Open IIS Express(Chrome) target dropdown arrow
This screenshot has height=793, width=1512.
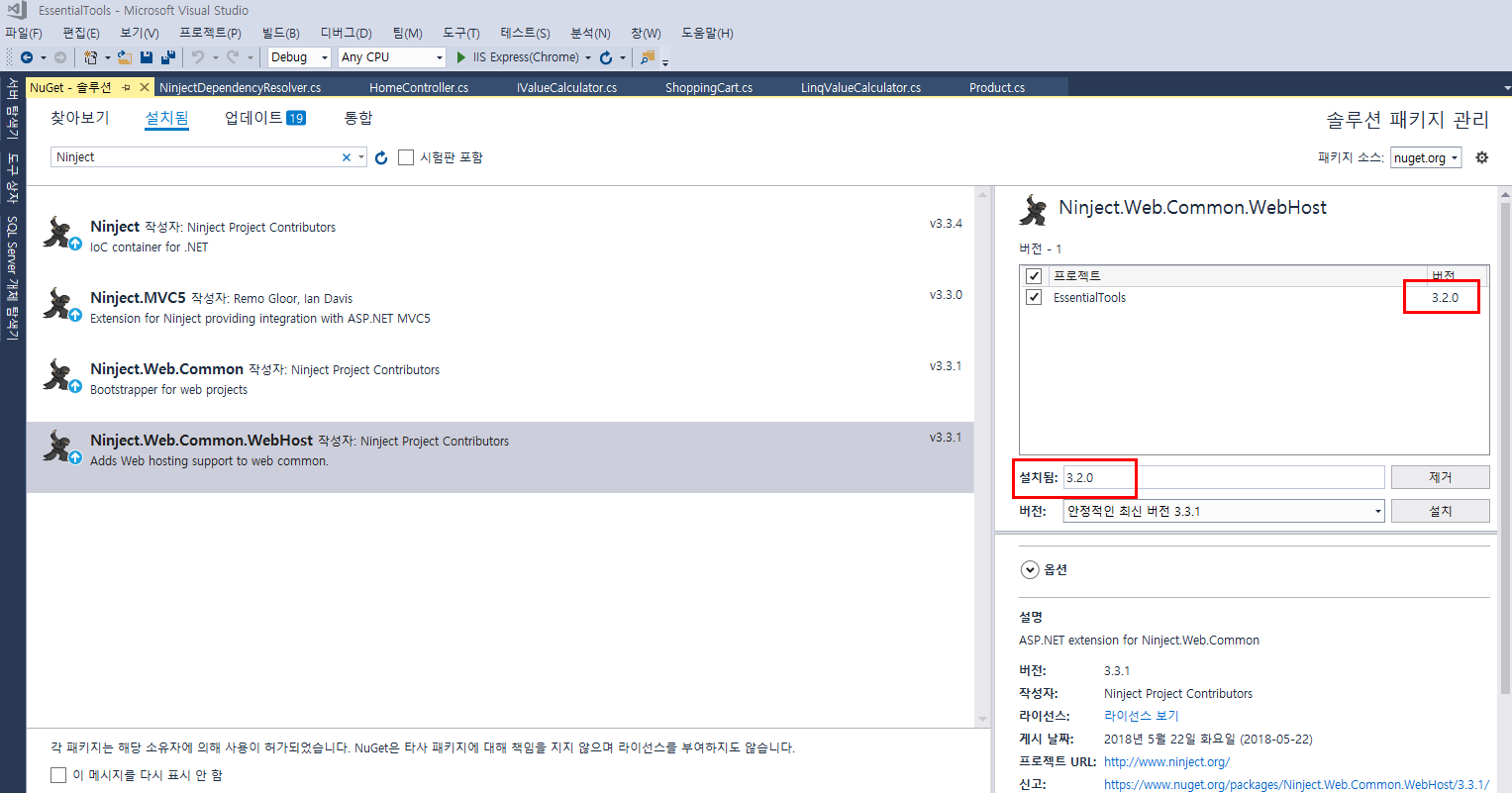(588, 58)
